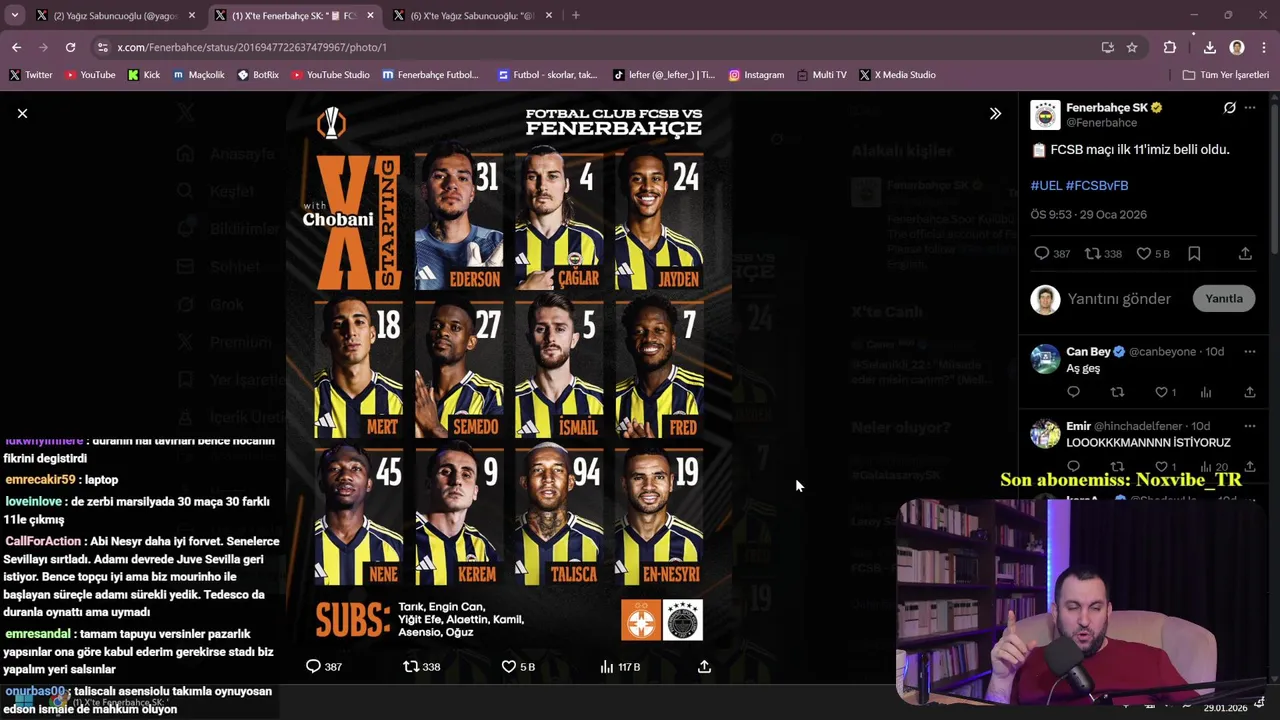Screen dimensions: 1280x720
Task: Open the Kick bookmark
Action: pyautogui.click(x=144, y=75)
